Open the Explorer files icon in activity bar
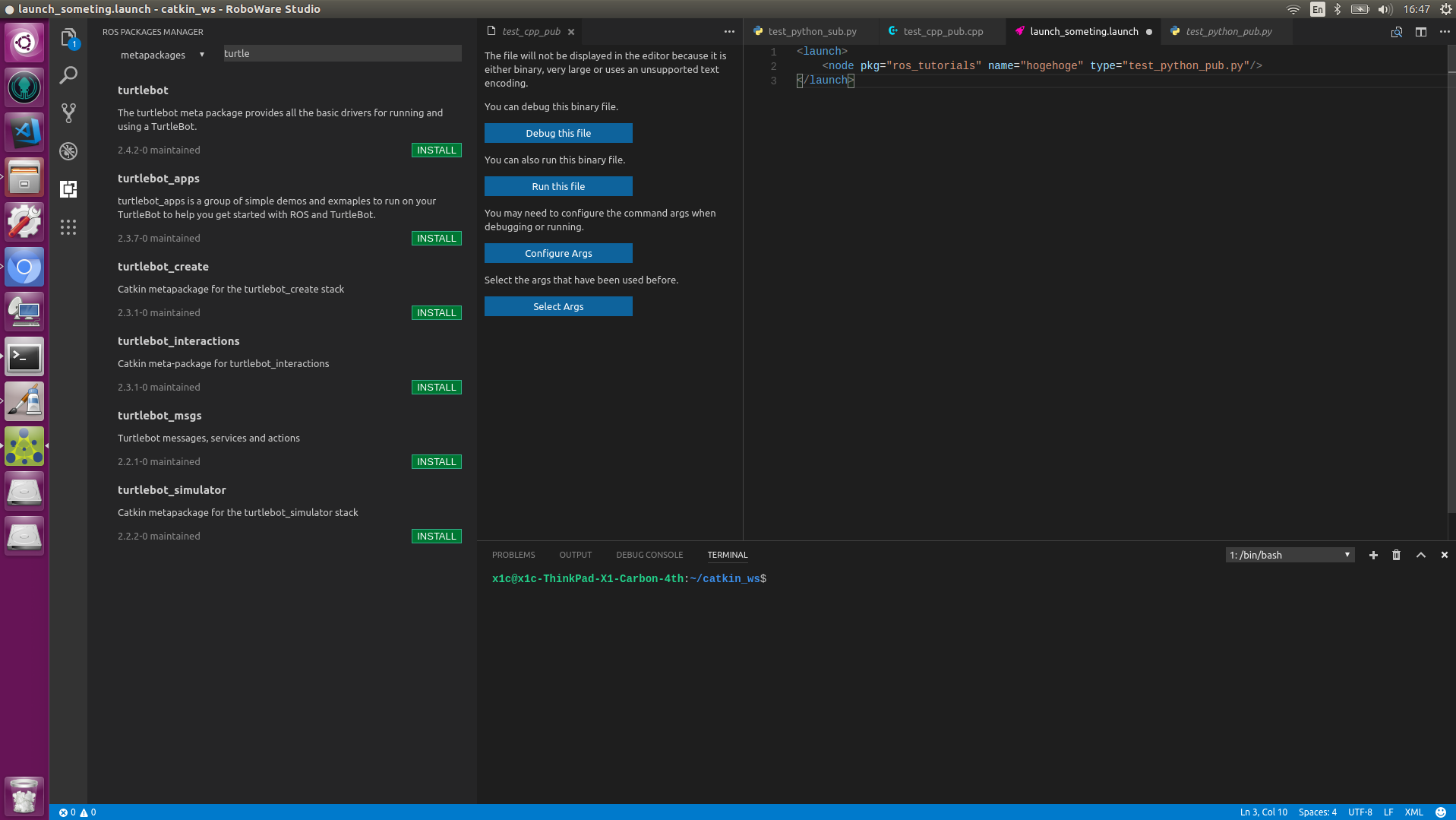Viewport: 1456px width, 820px height. (x=68, y=37)
